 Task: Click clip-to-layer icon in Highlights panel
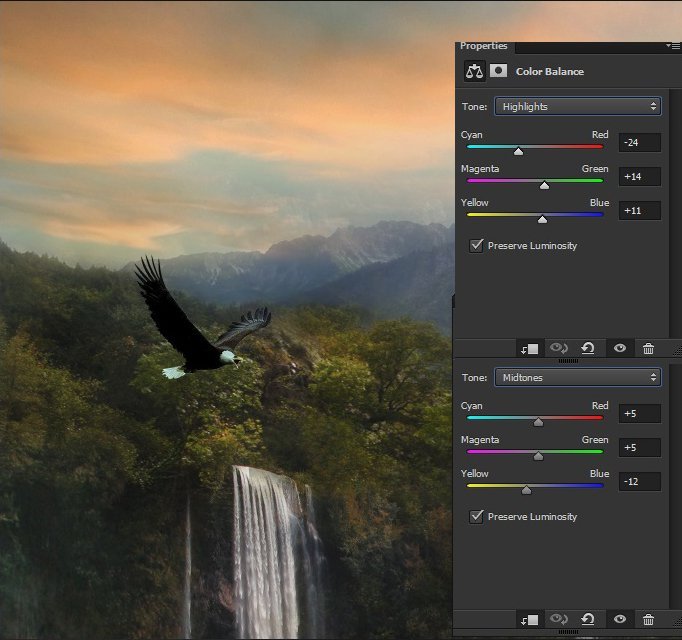tap(528, 348)
